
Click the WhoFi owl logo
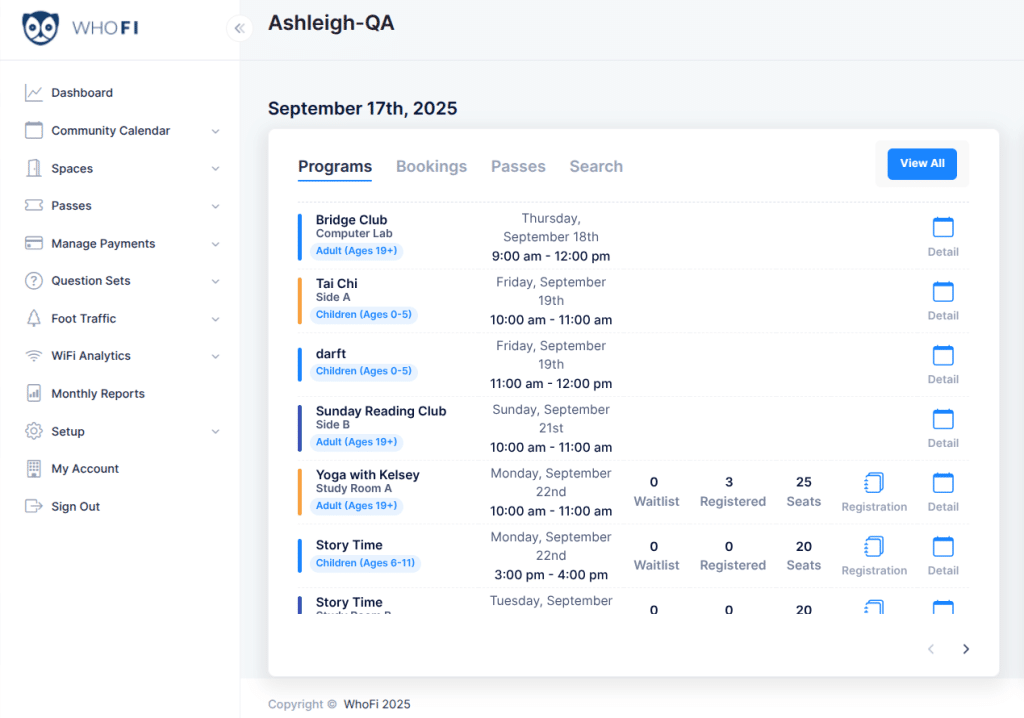[x=41, y=28]
